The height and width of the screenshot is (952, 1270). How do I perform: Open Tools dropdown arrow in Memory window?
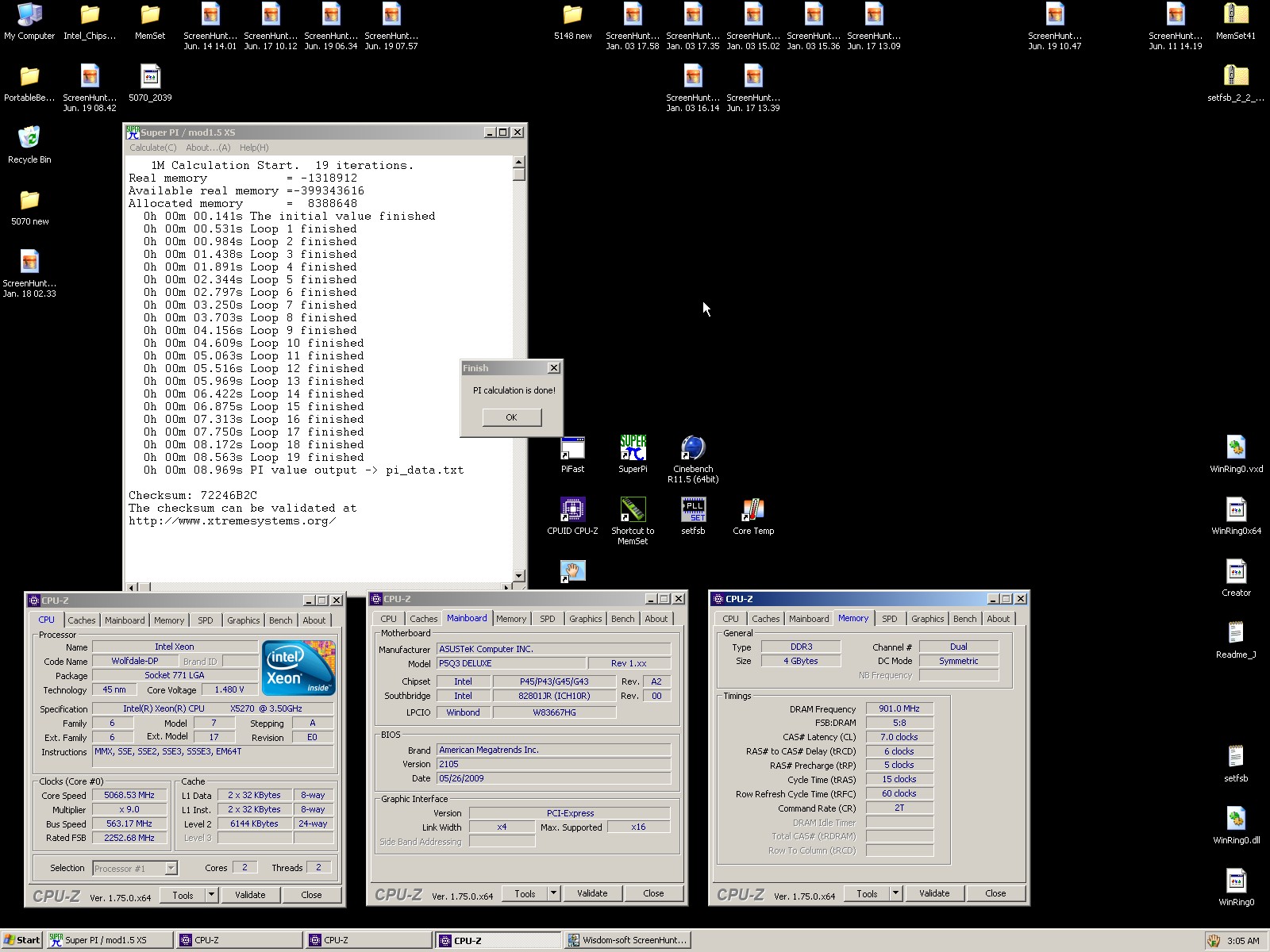(x=896, y=893)
